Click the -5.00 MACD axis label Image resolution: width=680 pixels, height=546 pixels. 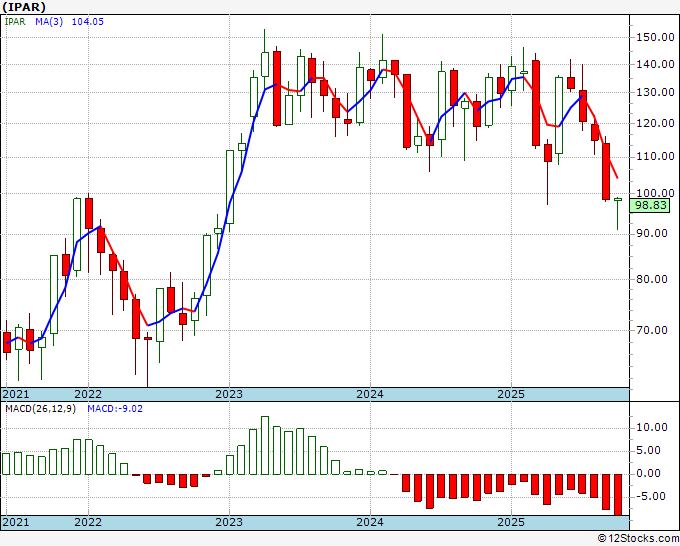click(651, 496)
